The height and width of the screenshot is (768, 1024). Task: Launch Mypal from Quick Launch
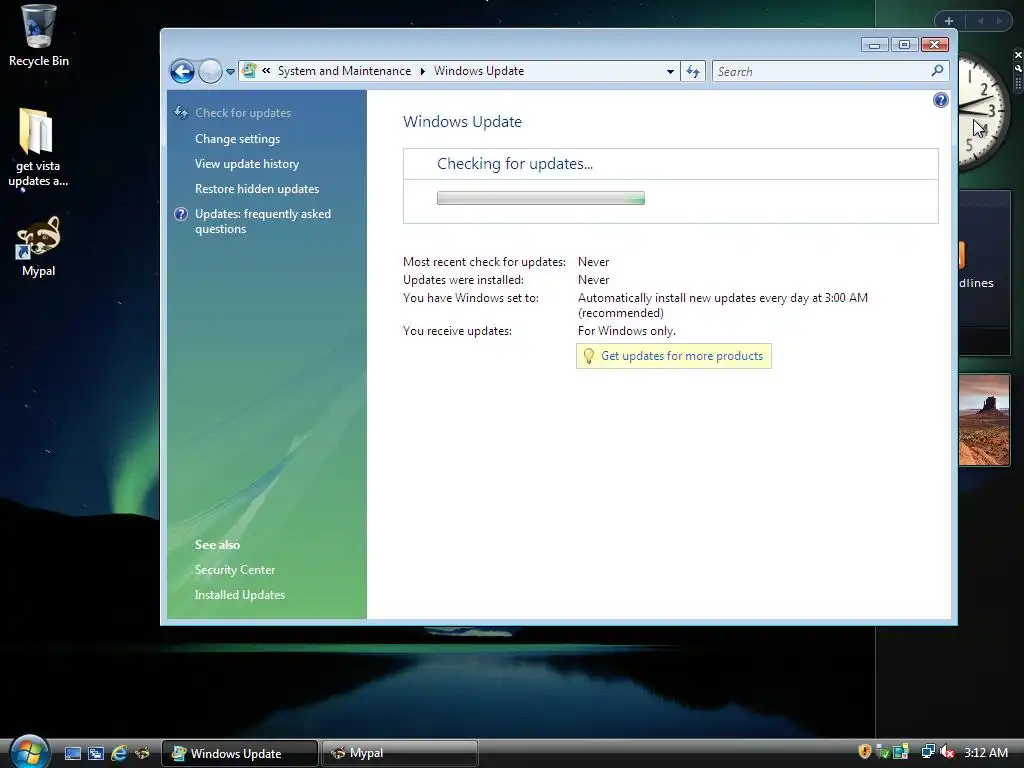tap(142, 754)
